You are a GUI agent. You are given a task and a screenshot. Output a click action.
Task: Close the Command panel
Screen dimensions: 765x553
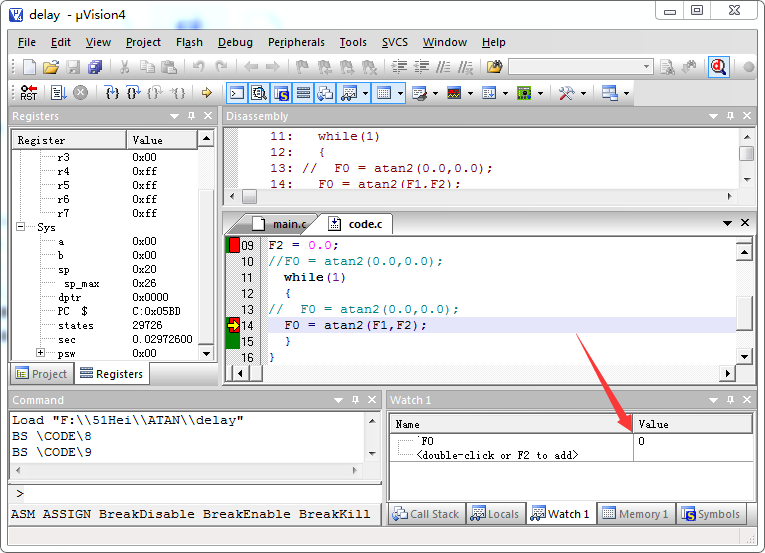[x=372, y=400]
